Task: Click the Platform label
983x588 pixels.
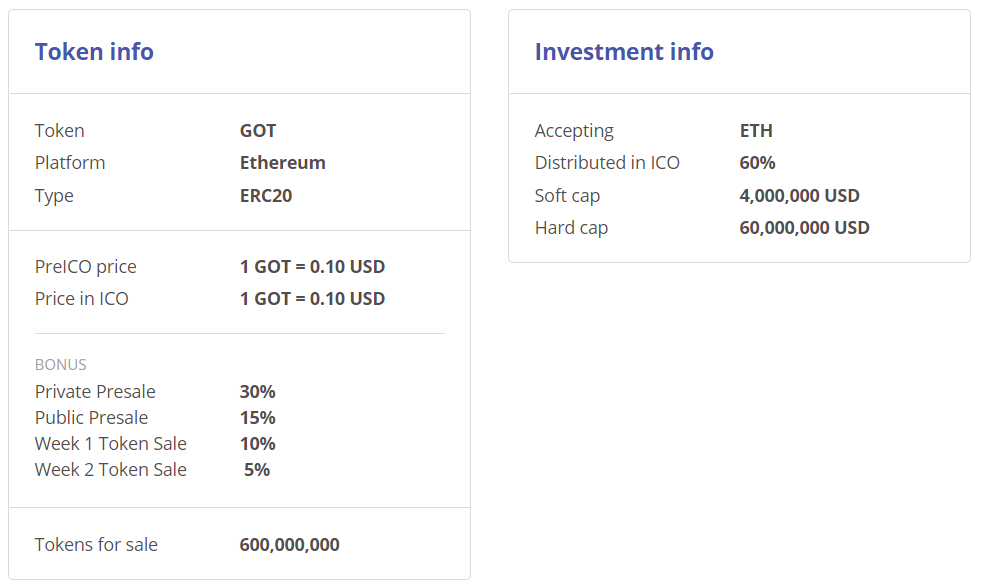Action: coord(70,163)
